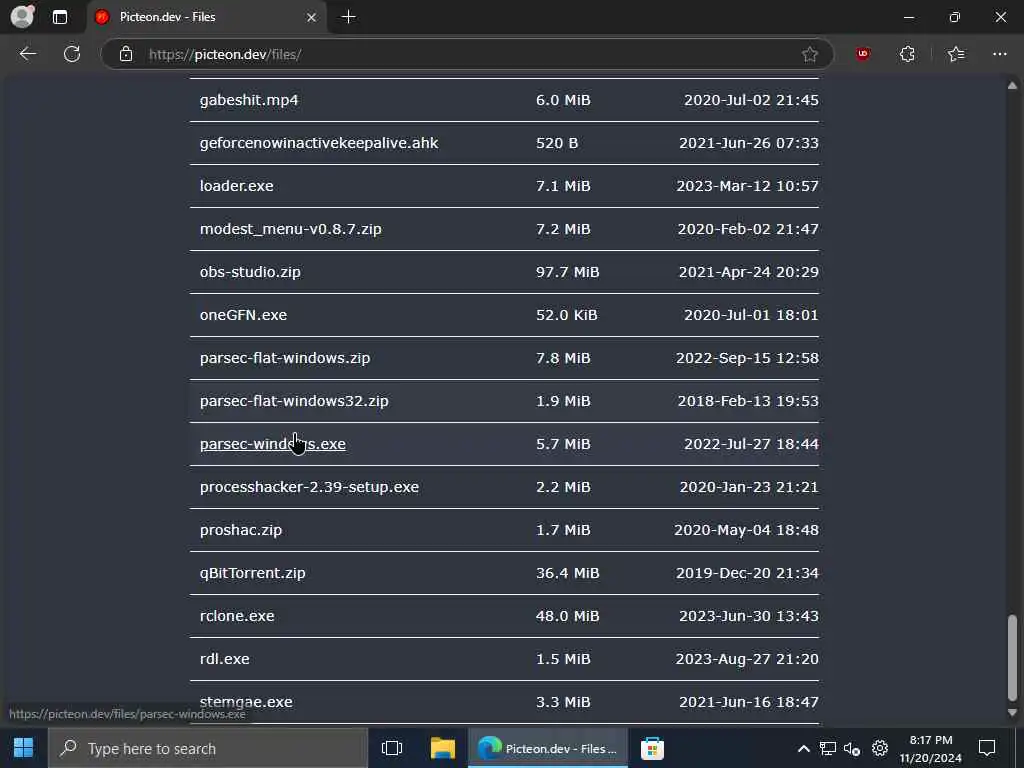Download parsec-windows.exe
The image size is (1024, 768).
pos(272,444)
